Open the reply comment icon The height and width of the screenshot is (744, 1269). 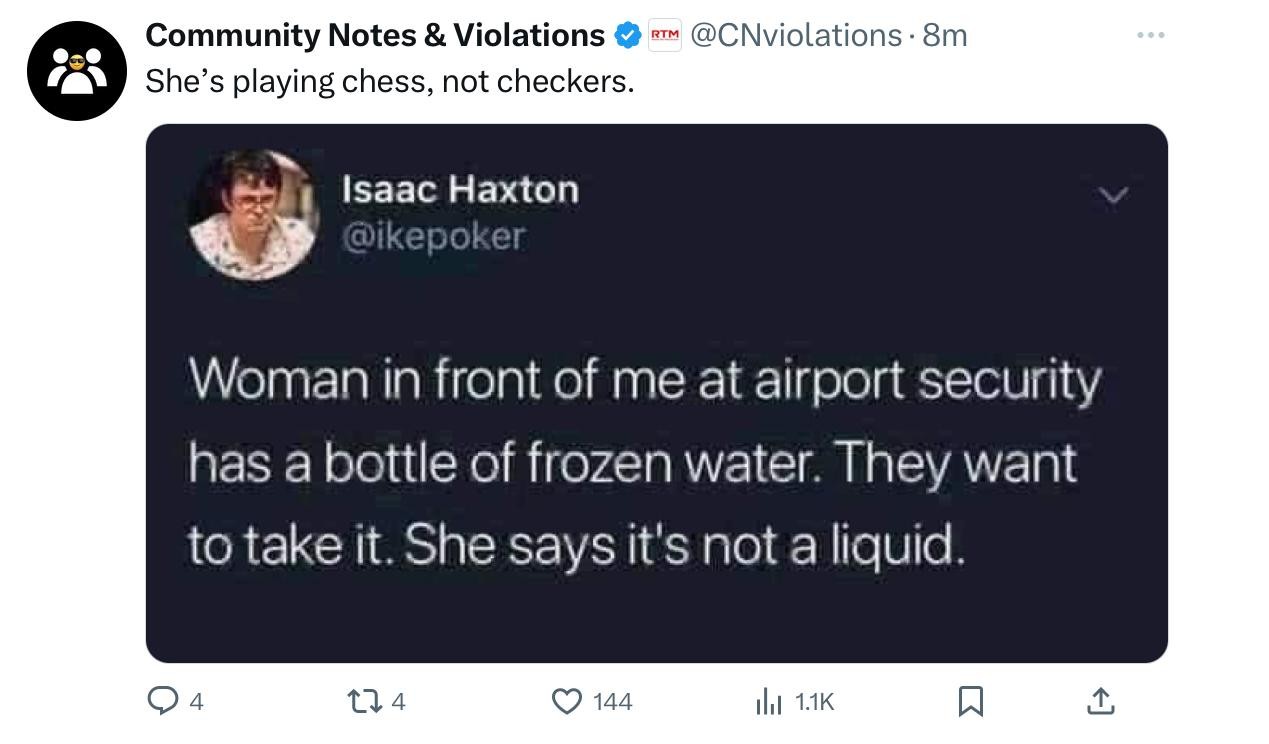click(162, 702)
